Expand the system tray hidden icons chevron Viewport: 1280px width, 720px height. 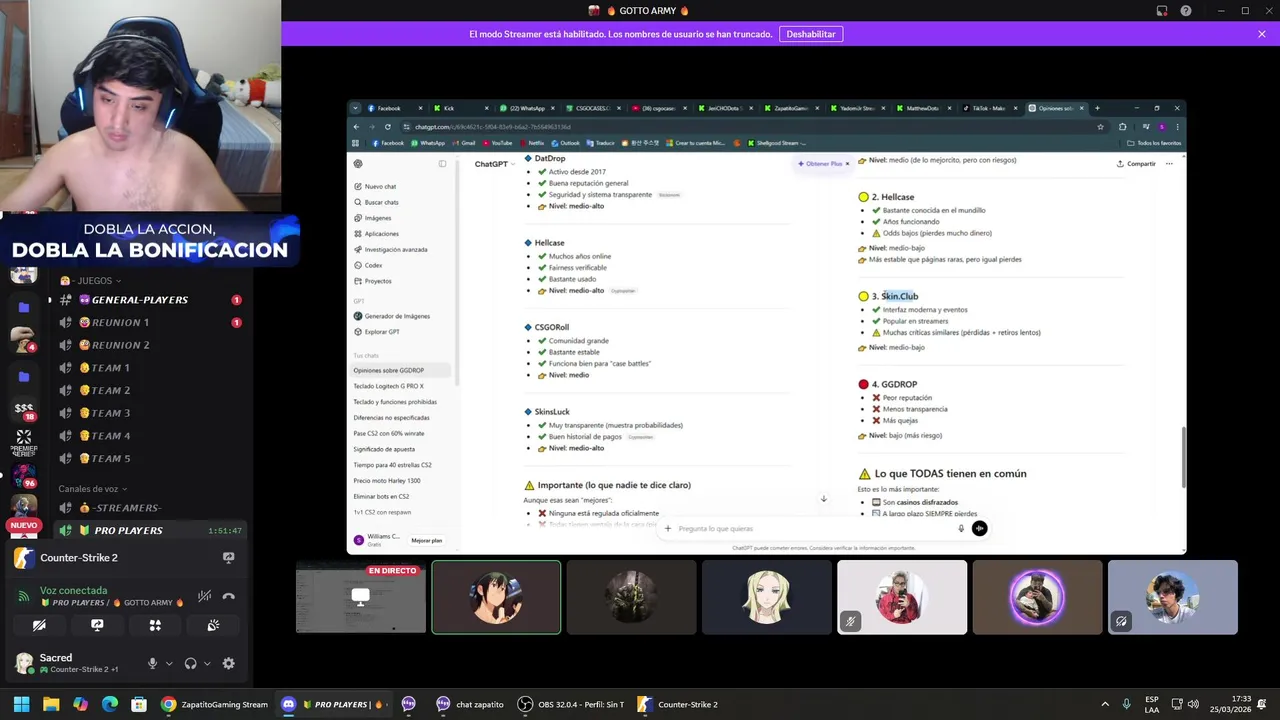click(1105, 704)
